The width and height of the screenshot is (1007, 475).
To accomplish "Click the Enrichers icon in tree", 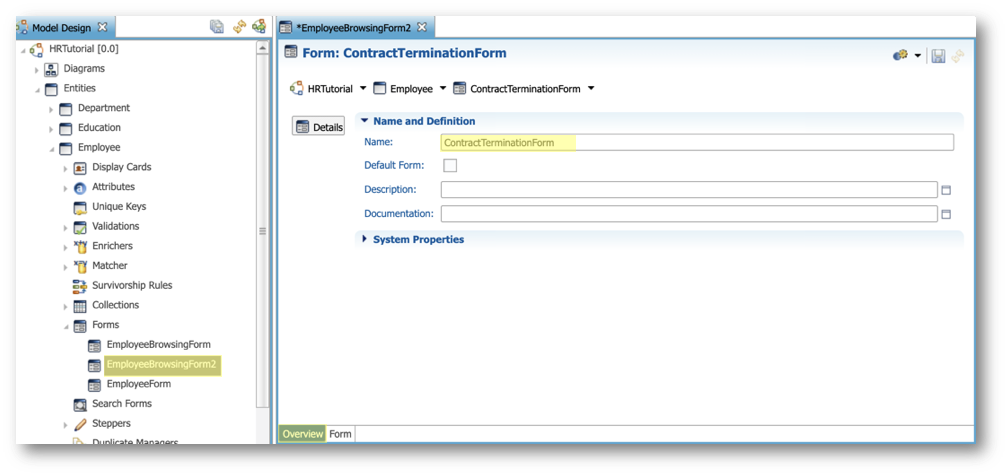I will pyautogui.click(x=80, y=246).
